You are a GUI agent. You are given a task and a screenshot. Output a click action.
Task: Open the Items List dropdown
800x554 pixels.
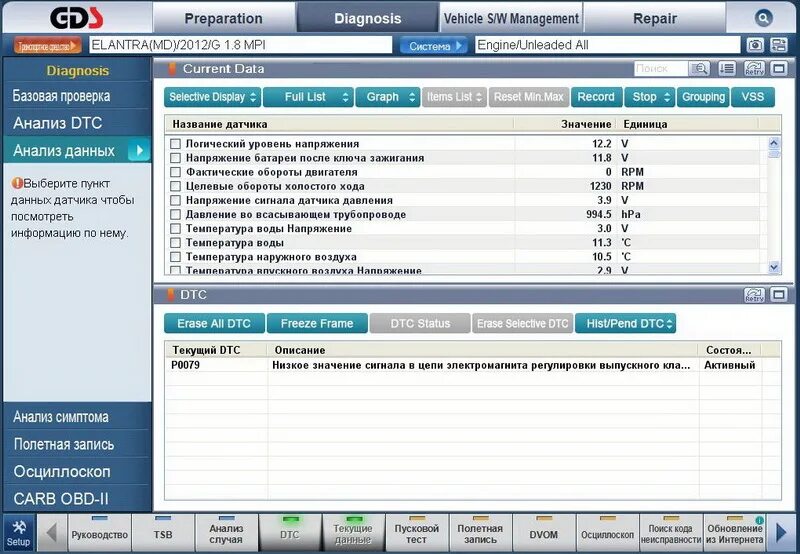point(454,97)
